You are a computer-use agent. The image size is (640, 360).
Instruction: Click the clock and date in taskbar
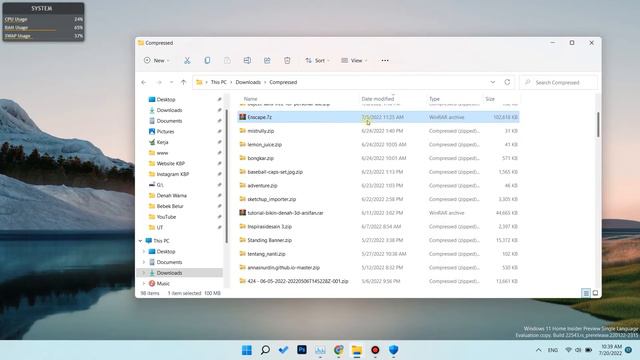point(611,350)
